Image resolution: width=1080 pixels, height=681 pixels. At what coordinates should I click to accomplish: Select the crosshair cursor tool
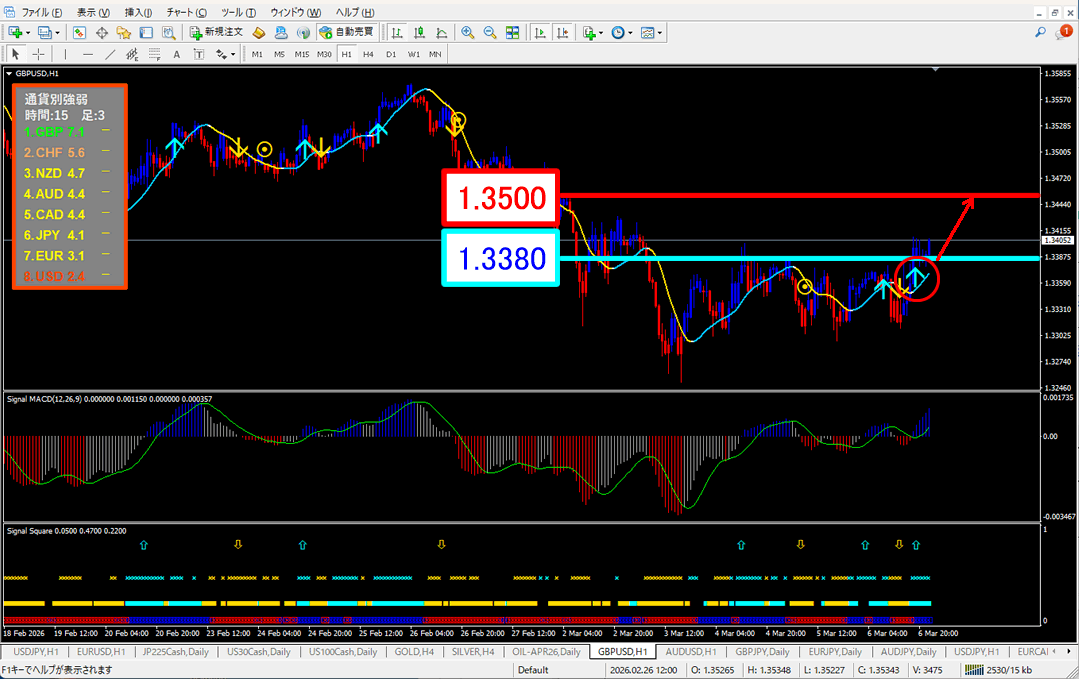point(38,54)
